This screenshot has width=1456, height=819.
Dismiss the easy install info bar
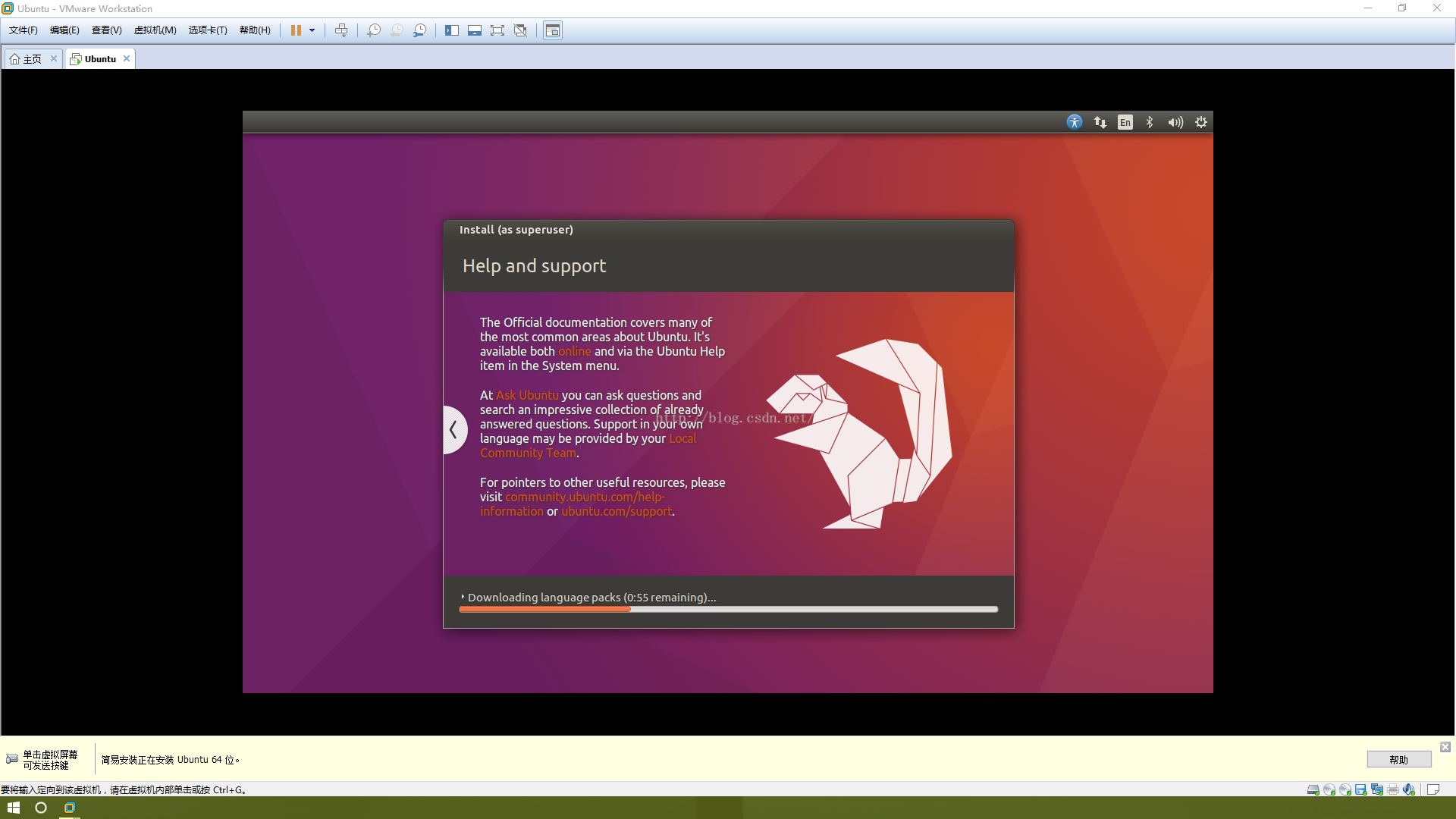[1445, 747]
